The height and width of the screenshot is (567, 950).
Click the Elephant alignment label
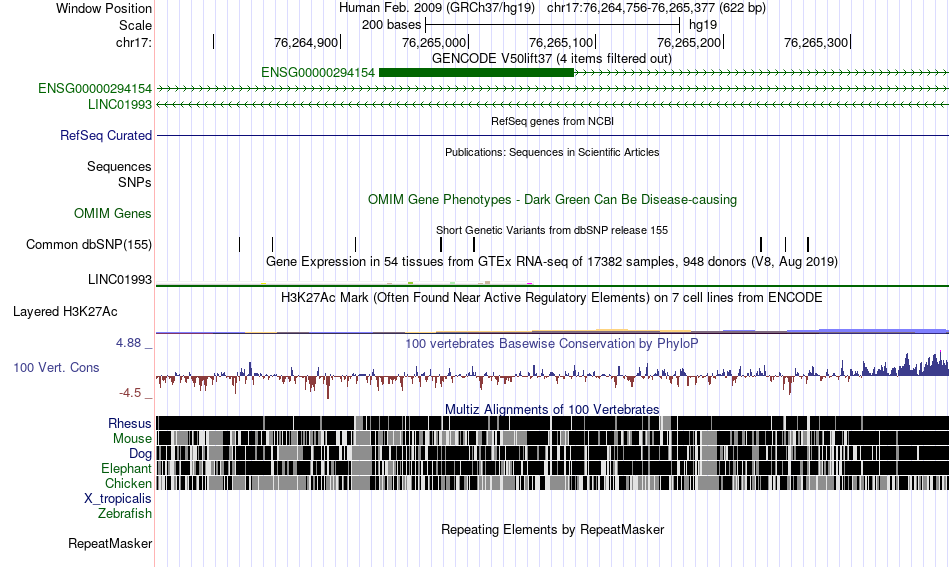click(x=127, y=468)
